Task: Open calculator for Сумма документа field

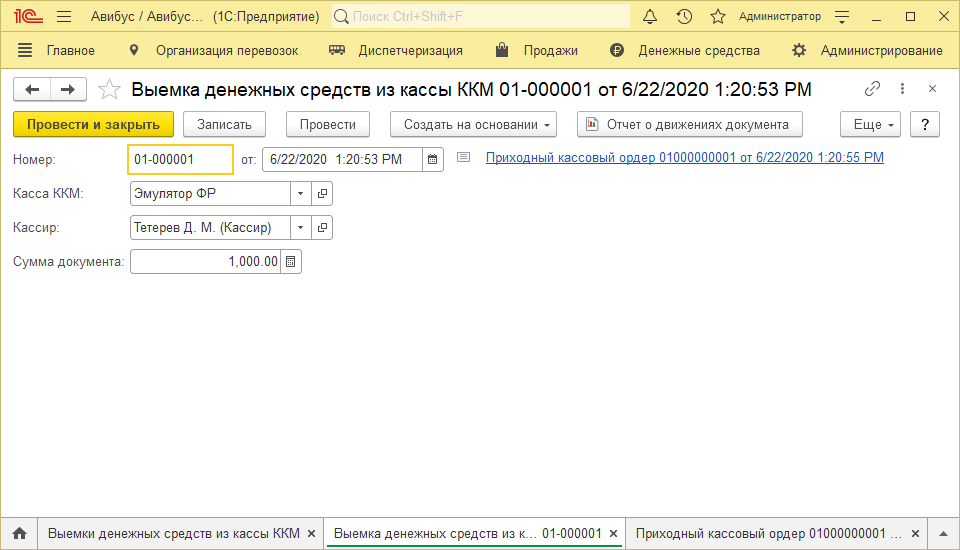Action: pyautogui.click(x=291, y=261)
